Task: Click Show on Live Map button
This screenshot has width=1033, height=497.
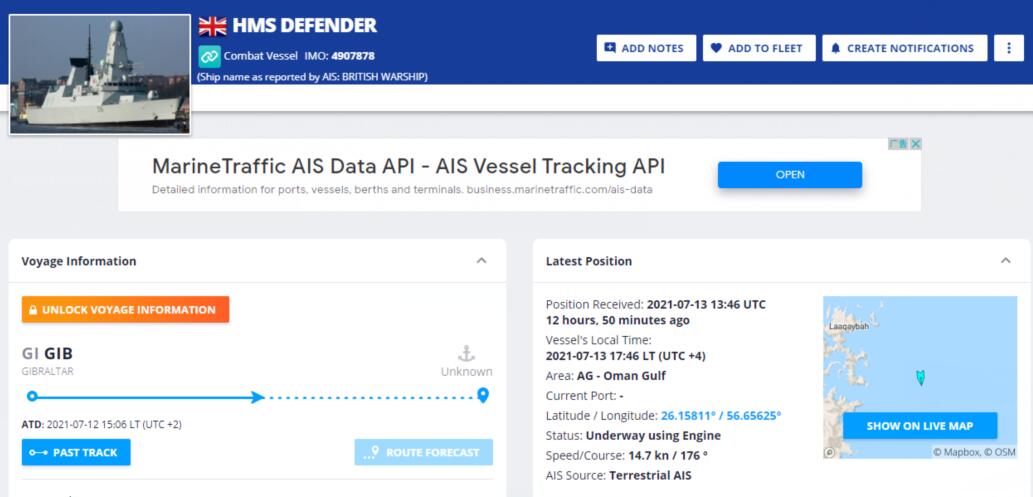Action: (x=919, y=426)
